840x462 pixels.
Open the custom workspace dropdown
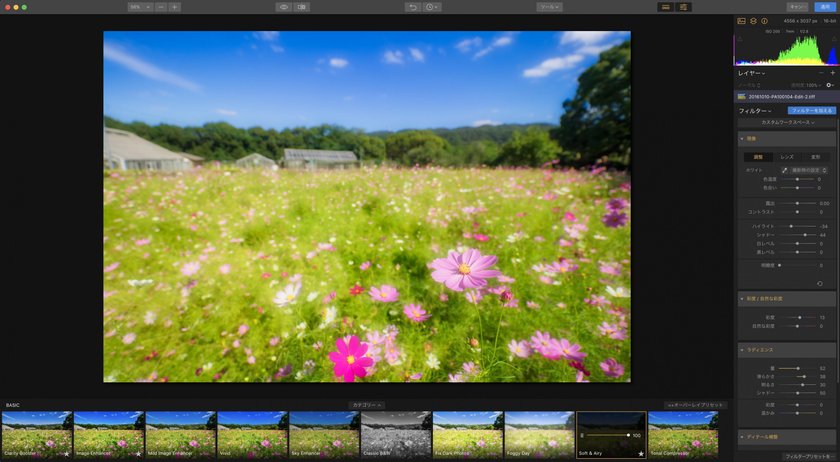coord(788,123)
